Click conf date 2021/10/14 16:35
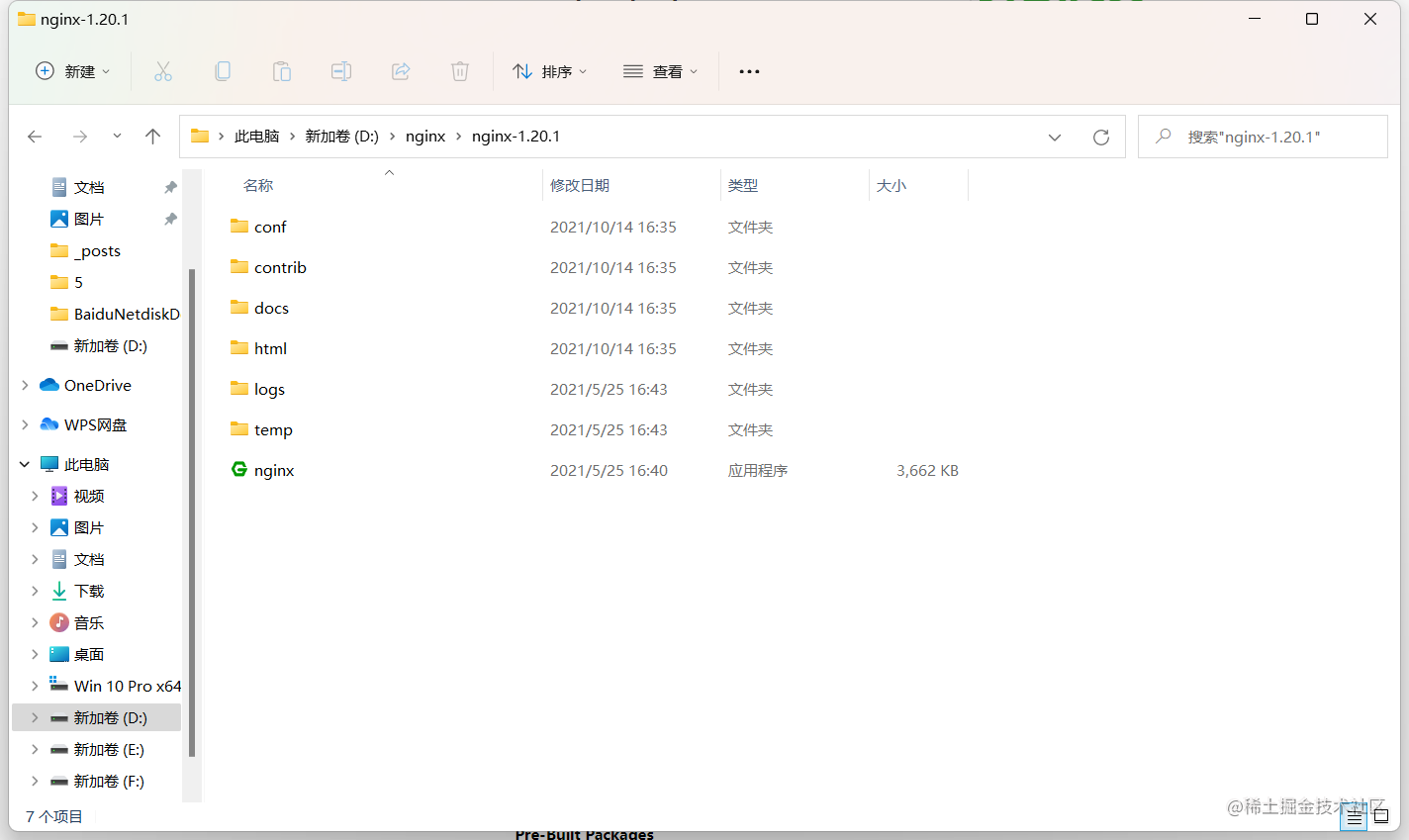 pos(613,227)
